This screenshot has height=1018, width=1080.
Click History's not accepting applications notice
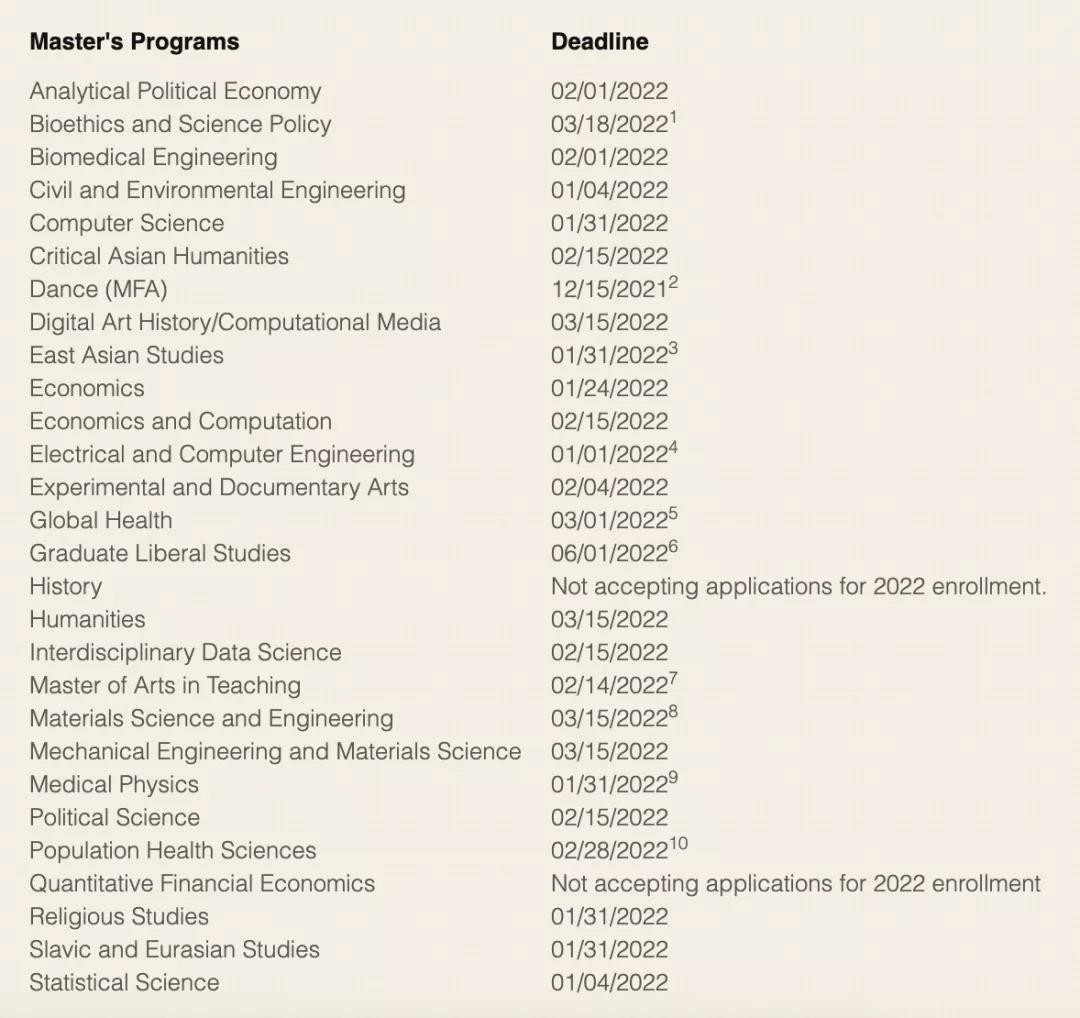tap(798, 586)
